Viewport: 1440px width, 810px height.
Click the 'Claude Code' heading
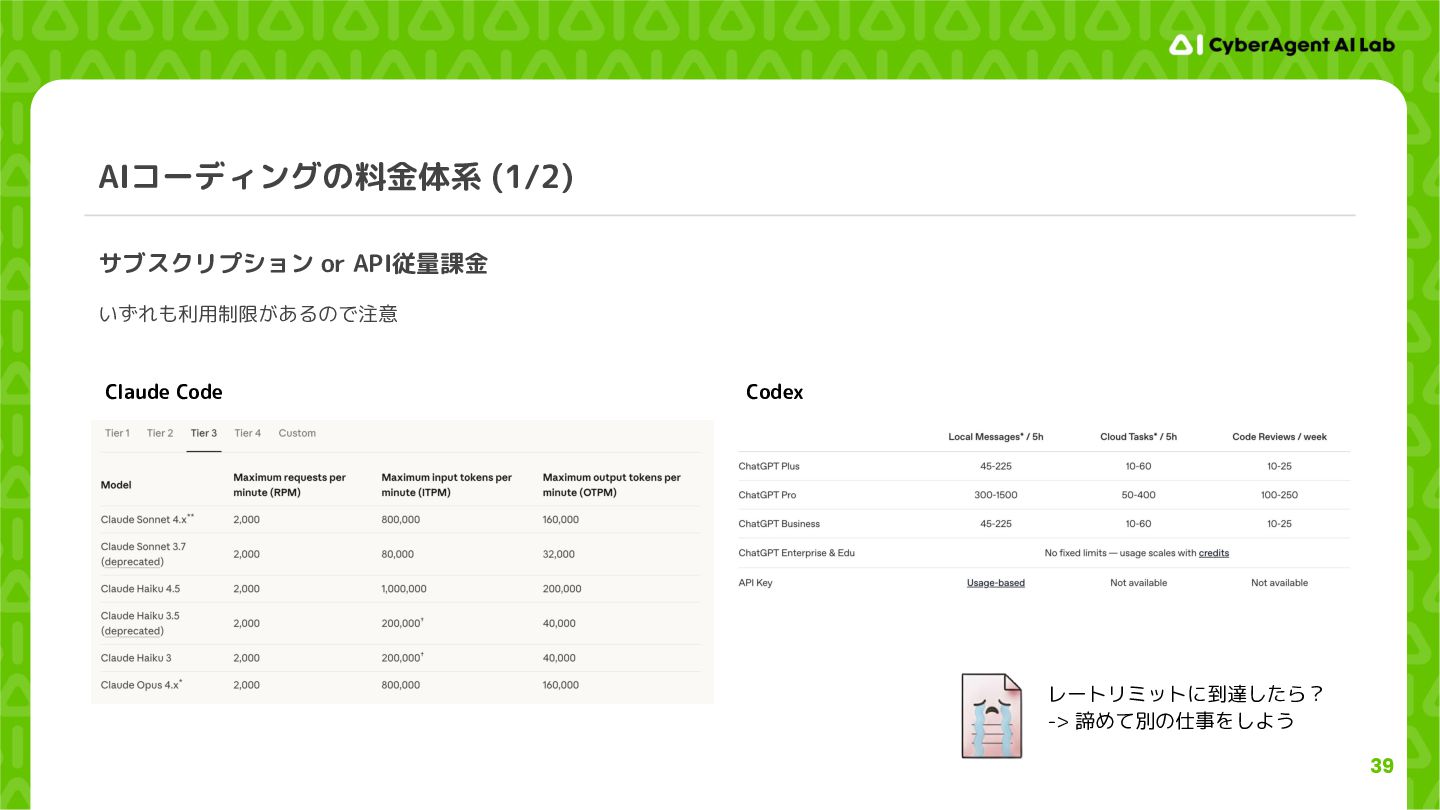pos(164,392)
